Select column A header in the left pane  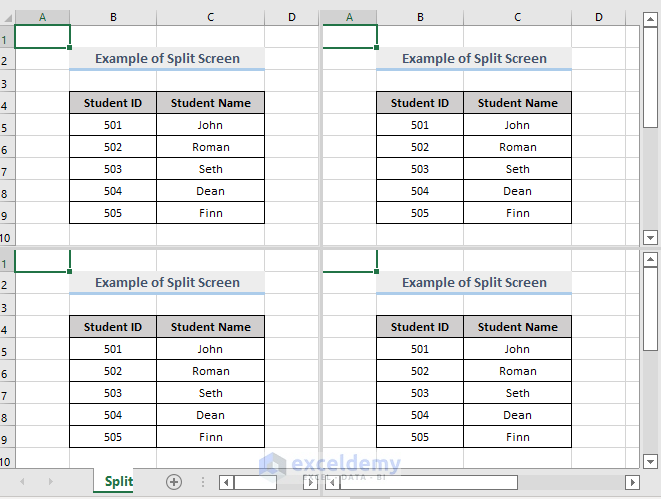(x=43, y=17)
